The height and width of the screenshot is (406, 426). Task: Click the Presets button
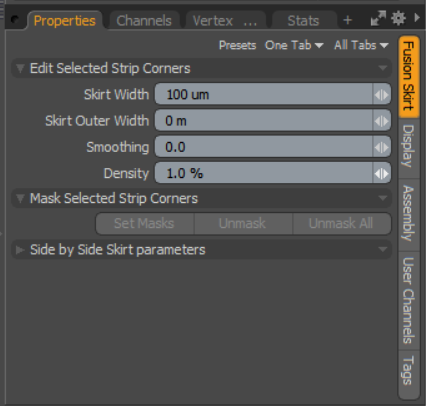point(237,45)
